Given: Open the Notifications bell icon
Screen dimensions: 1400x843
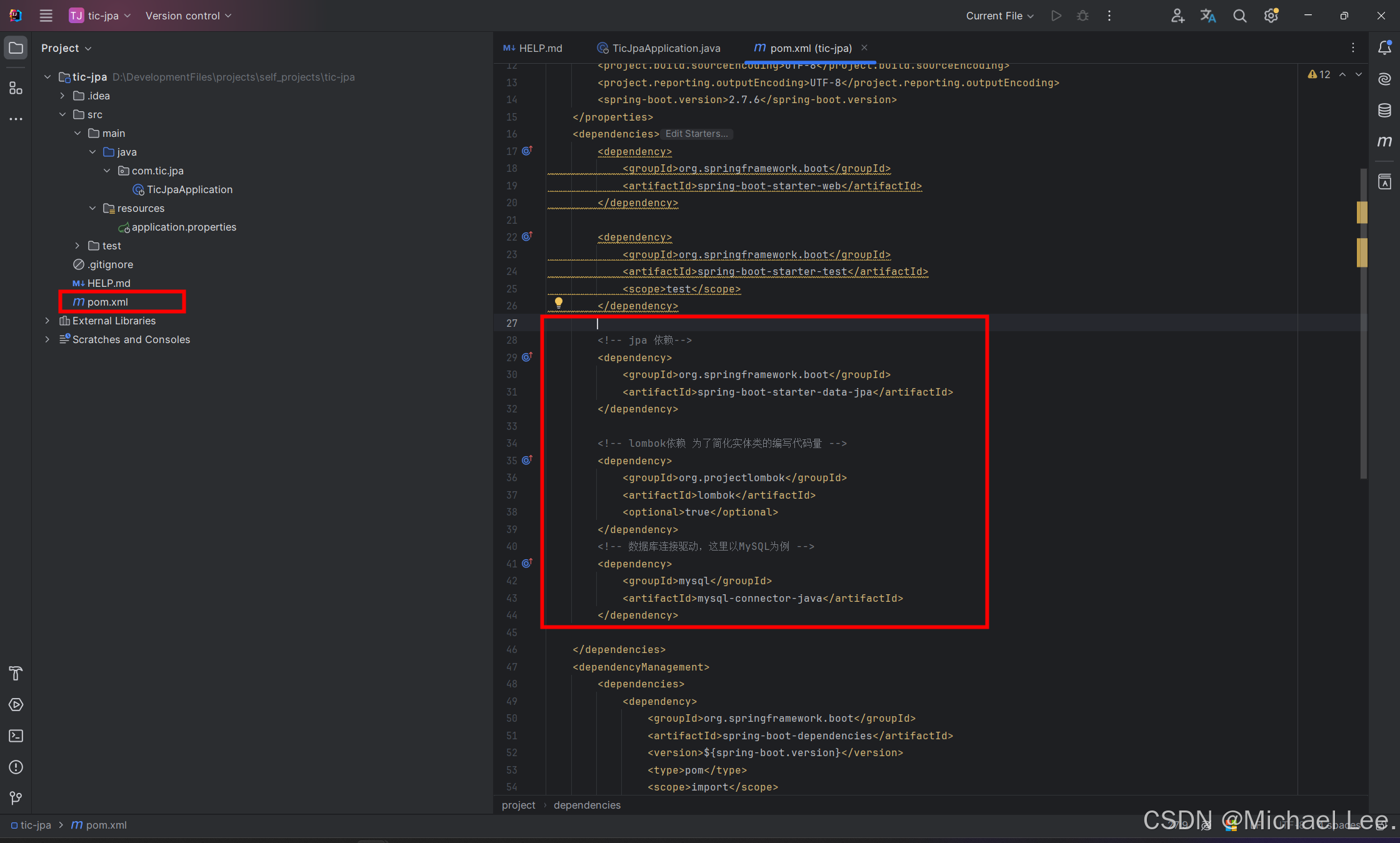Looking at the screenshot, I should click(1384, 47).
